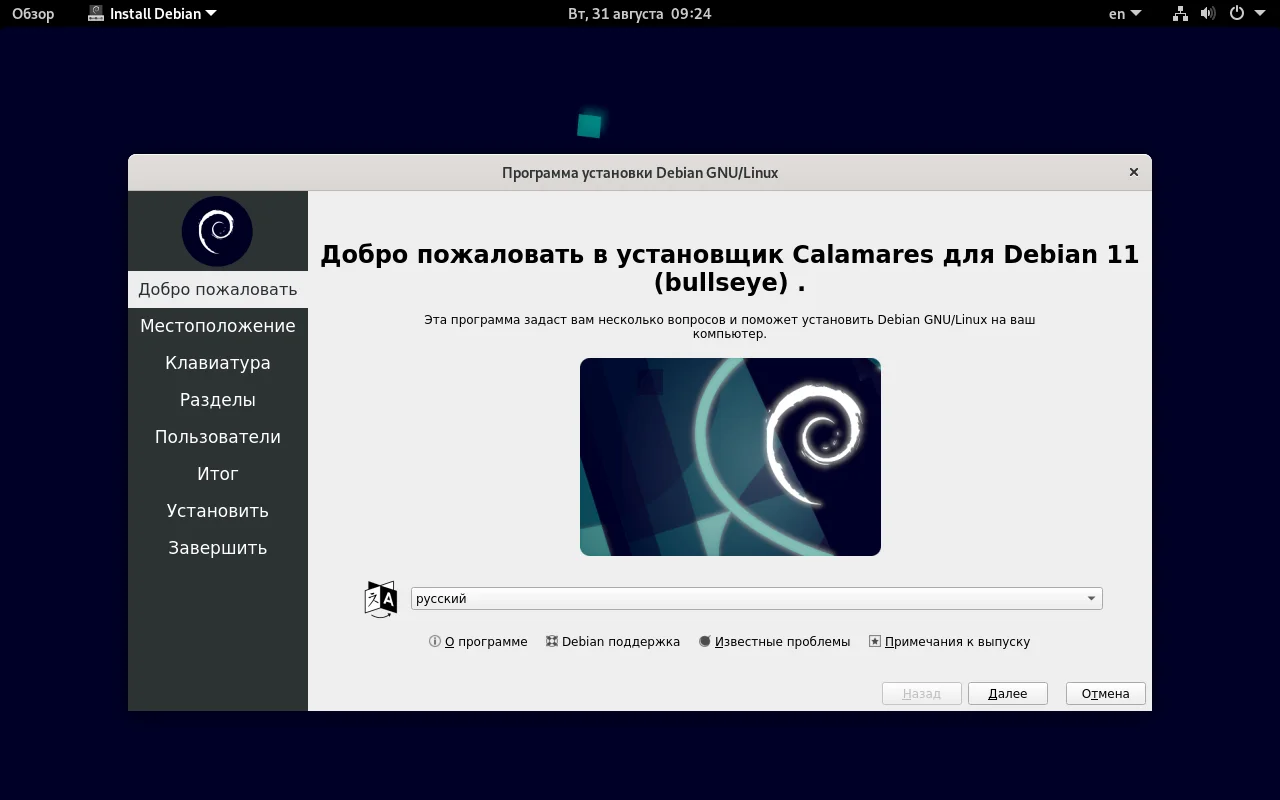1280x800 pixels.
Task: Open the keyboard layout «en» dropdown in top bar
Action: 1122,13
